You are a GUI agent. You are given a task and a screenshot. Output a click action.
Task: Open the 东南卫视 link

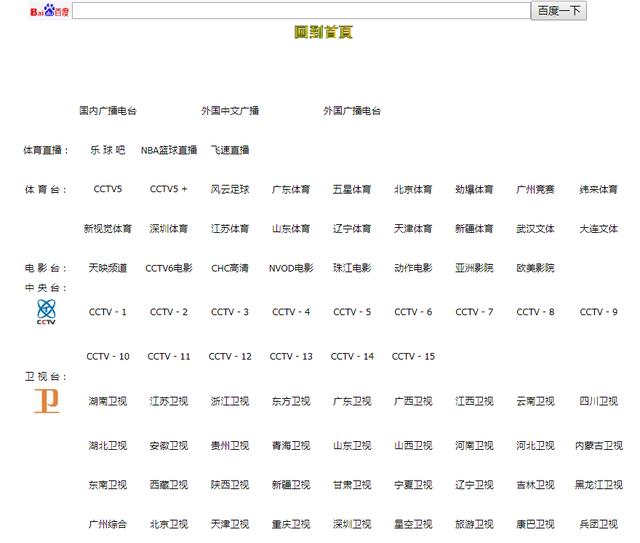[x=108, y=485]
